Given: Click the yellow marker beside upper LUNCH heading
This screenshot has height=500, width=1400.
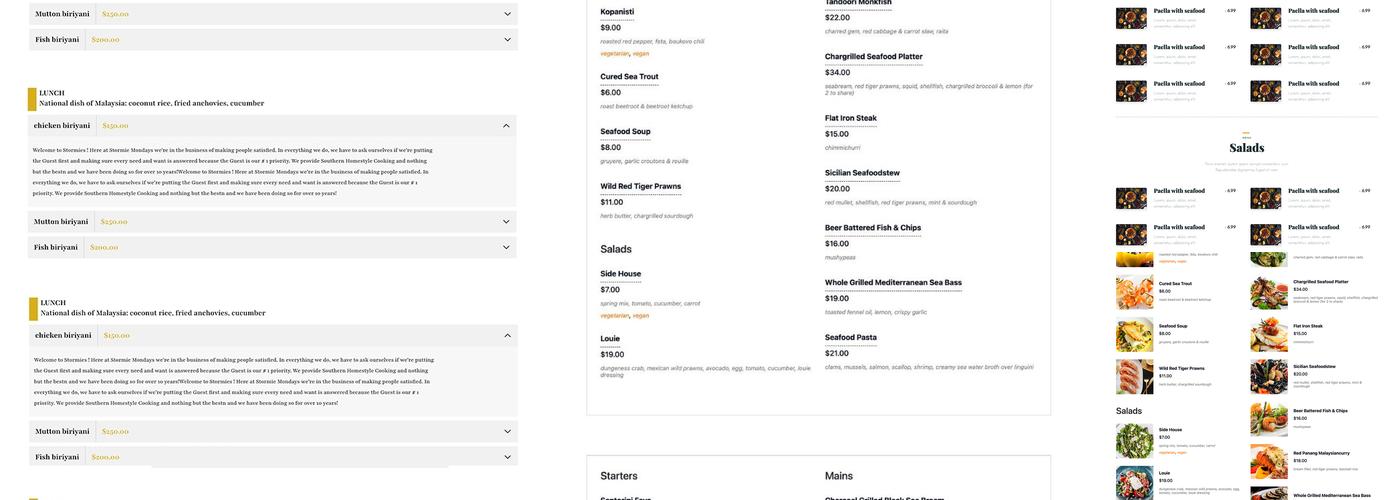Looking at the screenshot, I should click(x=32, y=99).
